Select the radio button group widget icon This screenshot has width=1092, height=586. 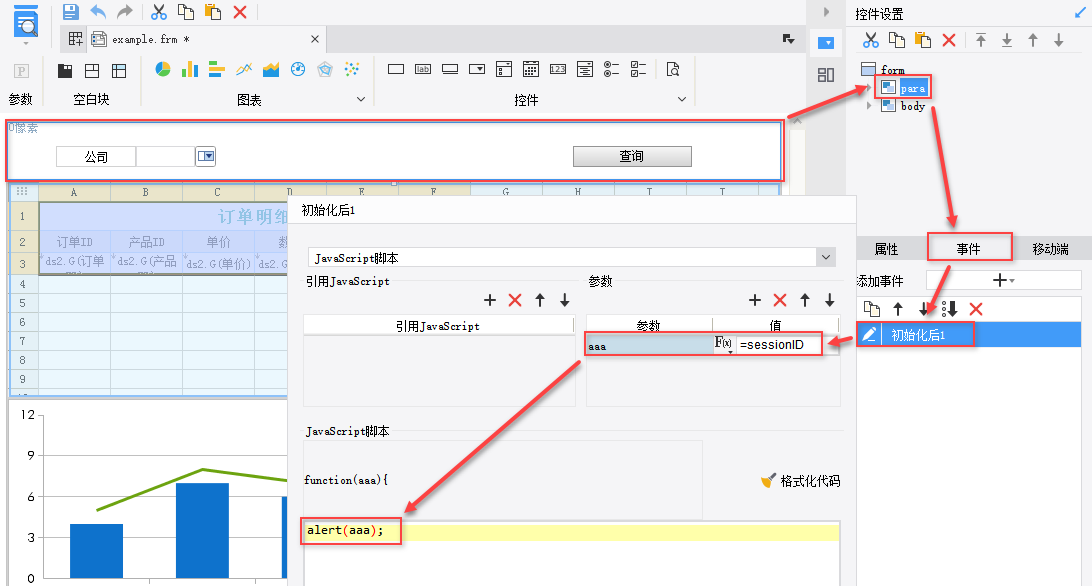pos(611,69)
